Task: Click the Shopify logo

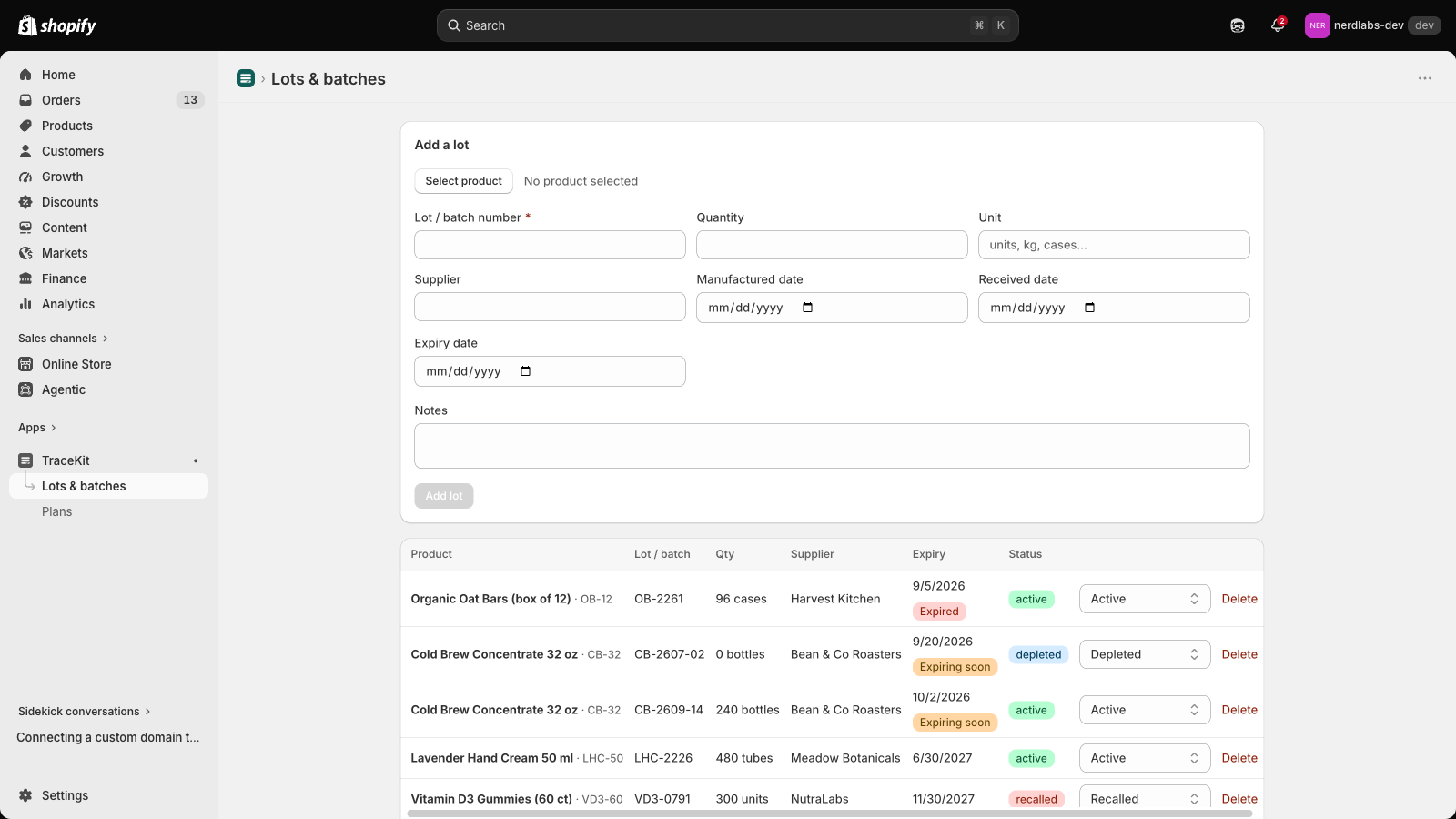Action: pos(57,25)
